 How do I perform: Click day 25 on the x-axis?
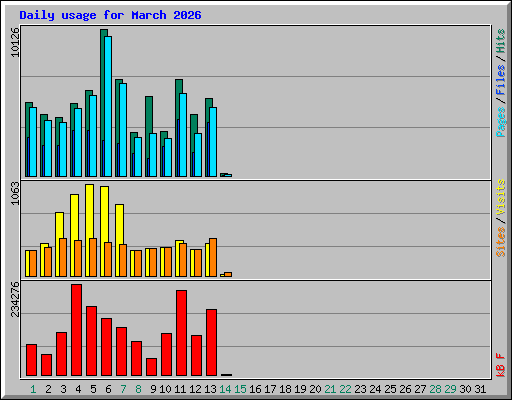click(390, 389)
